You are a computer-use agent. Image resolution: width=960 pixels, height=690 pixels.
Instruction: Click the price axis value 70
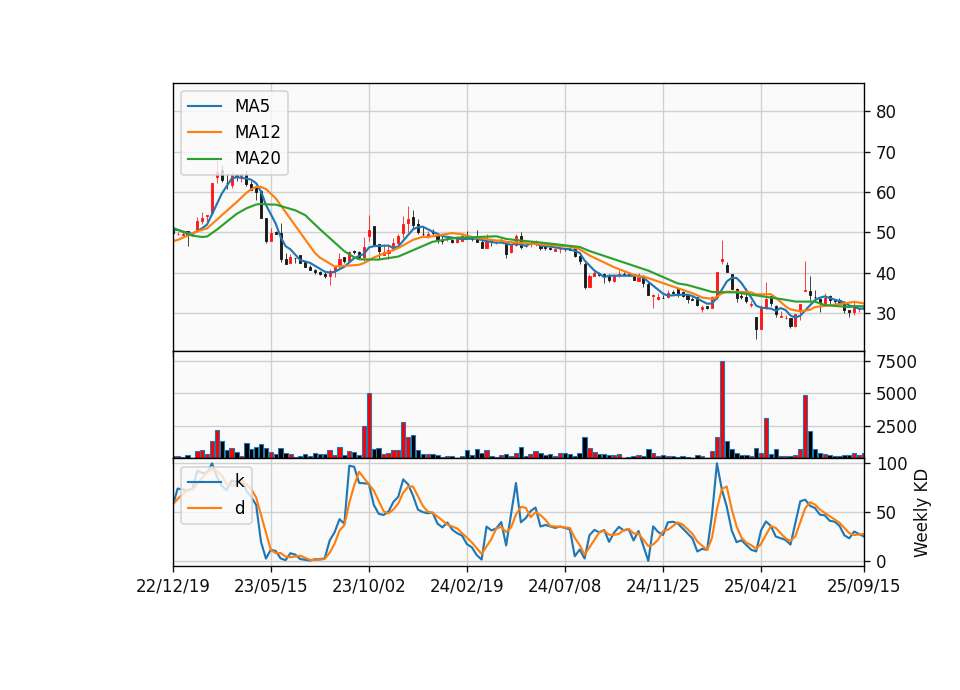coord(885,152)
